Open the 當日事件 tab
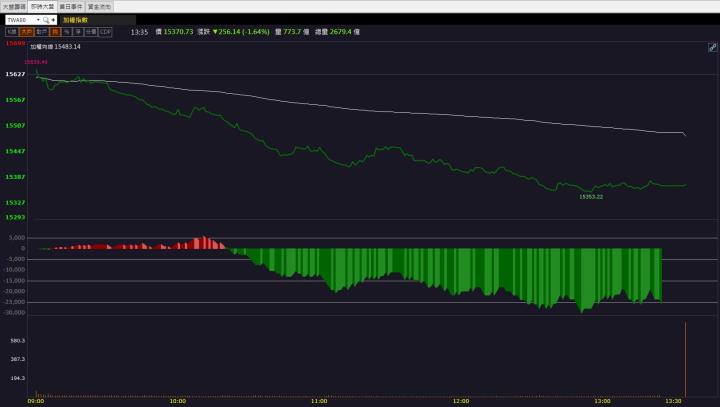 [71, 6]
